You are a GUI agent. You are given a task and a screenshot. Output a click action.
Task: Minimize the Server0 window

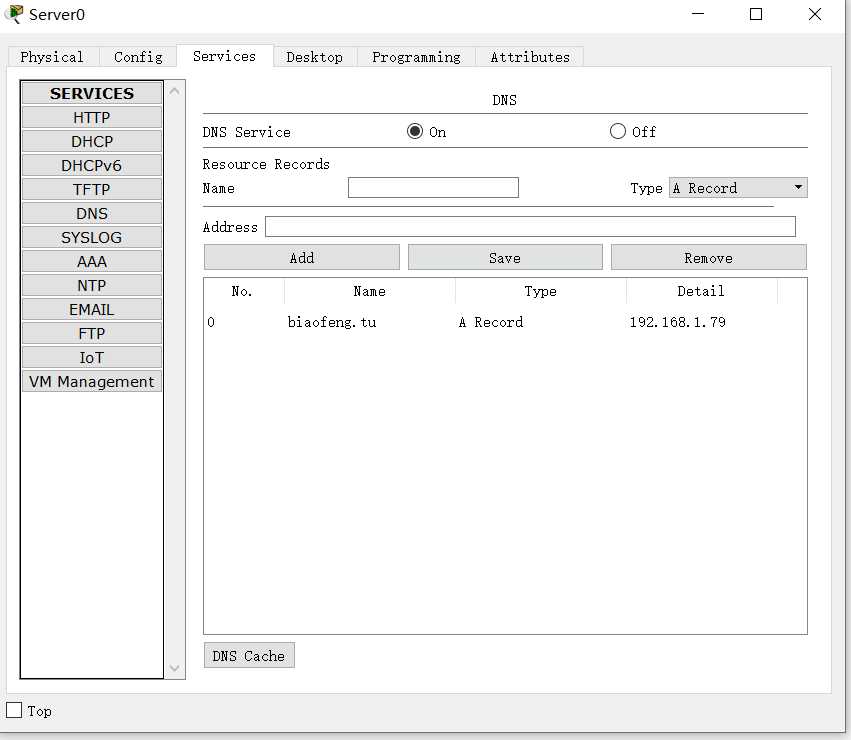698,14
